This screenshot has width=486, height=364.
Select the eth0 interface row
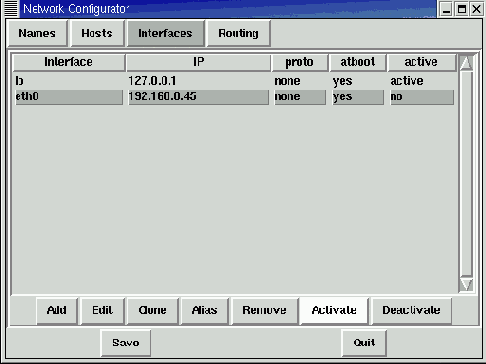coord(235,97)
